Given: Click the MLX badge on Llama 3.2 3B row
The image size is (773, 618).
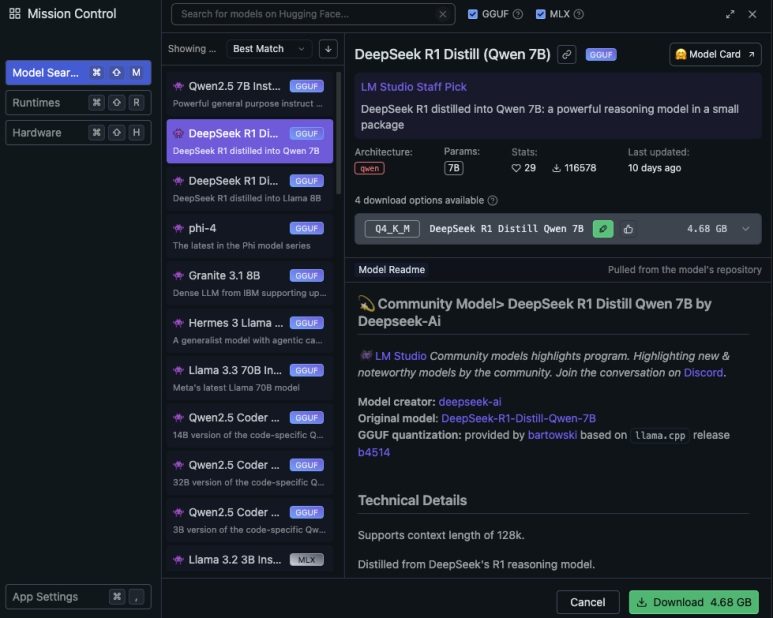Looking at the screenshot, I should tap(307, 560).
